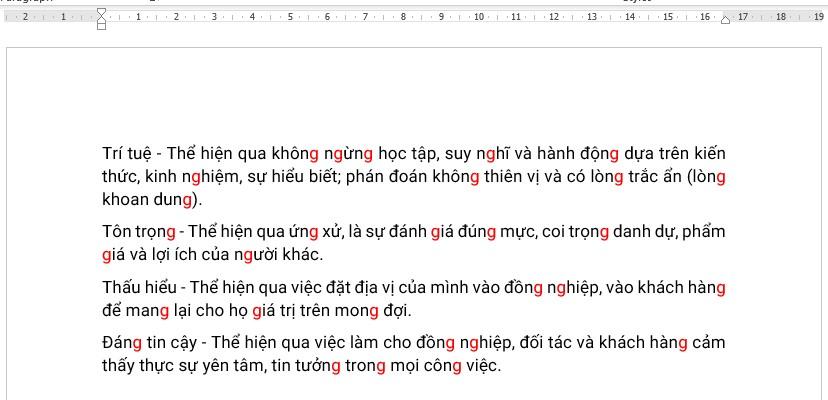Screen dimensions: 828x400
Task: Click the words 'kinh nghiệm'
Action: [x=191, y=178]
